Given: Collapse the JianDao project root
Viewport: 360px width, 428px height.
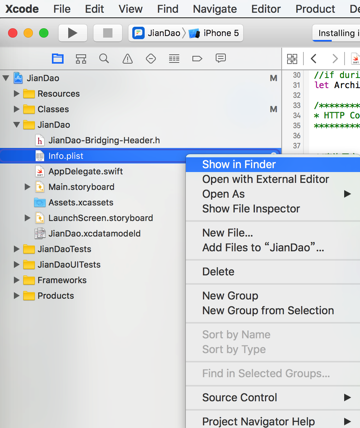Looking at the screenshot, I should [x=6, y=78].
